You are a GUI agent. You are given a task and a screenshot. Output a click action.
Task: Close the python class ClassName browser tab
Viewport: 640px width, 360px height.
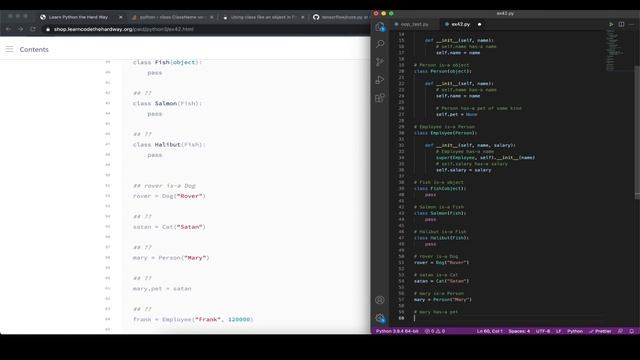pyautogui.click(x=211, y=17)
